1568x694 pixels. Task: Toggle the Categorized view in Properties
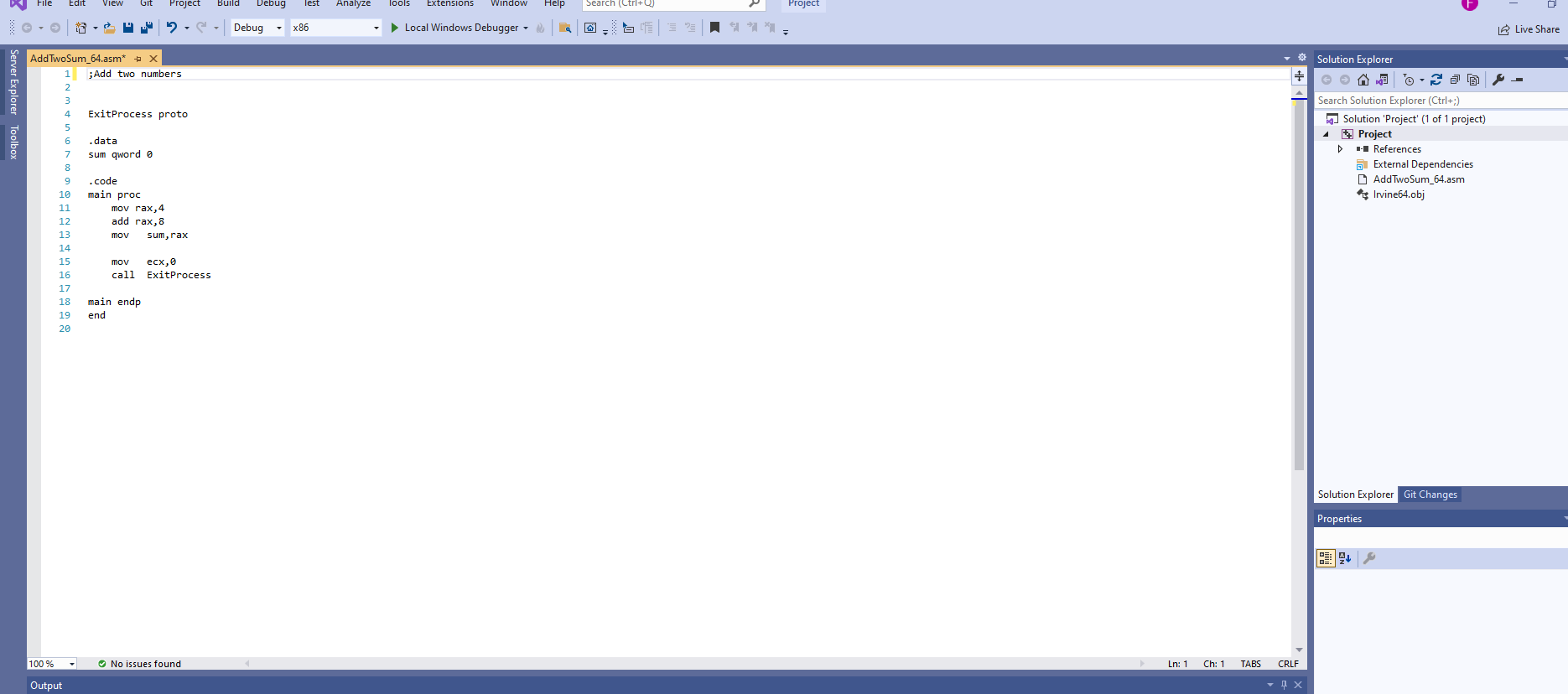[1326, 558]
